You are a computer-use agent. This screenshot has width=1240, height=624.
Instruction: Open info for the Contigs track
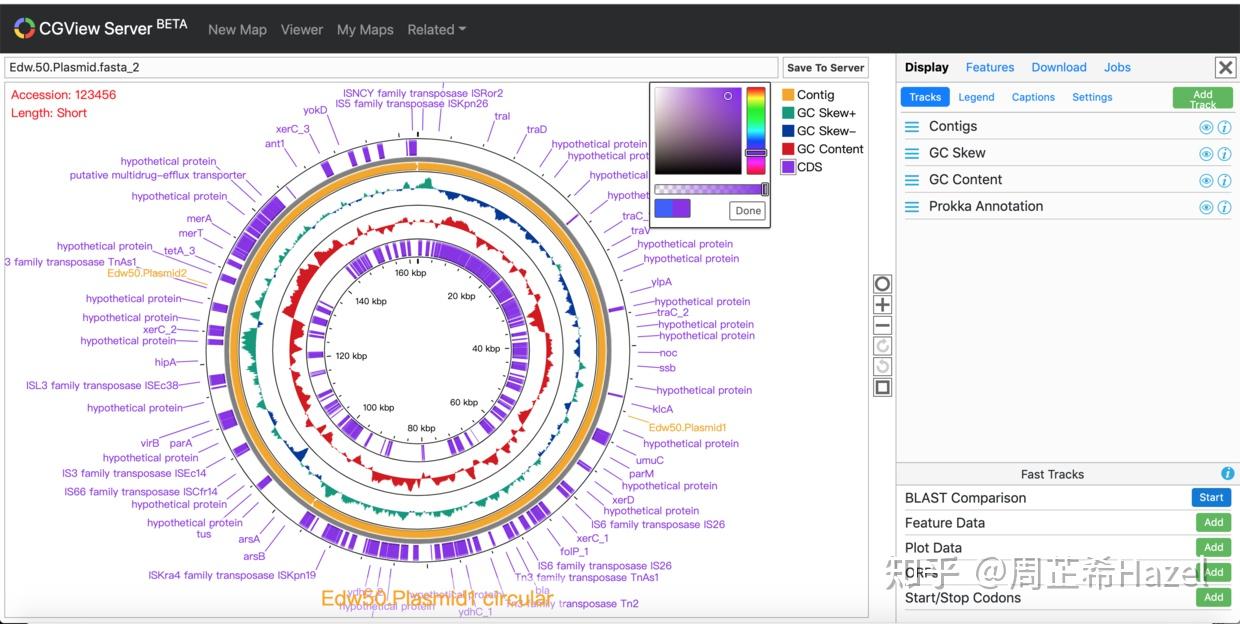[1224, 127]
